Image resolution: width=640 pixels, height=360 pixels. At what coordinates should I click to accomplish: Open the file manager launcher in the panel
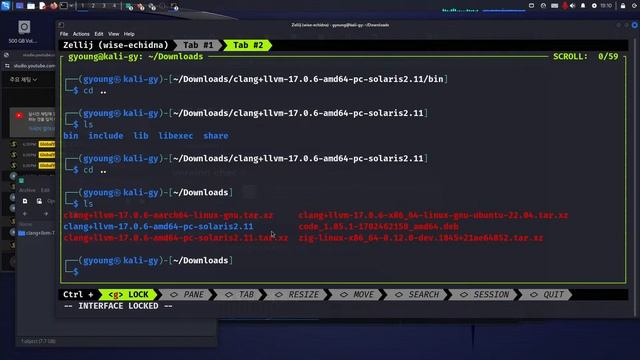tap(31, 6)
